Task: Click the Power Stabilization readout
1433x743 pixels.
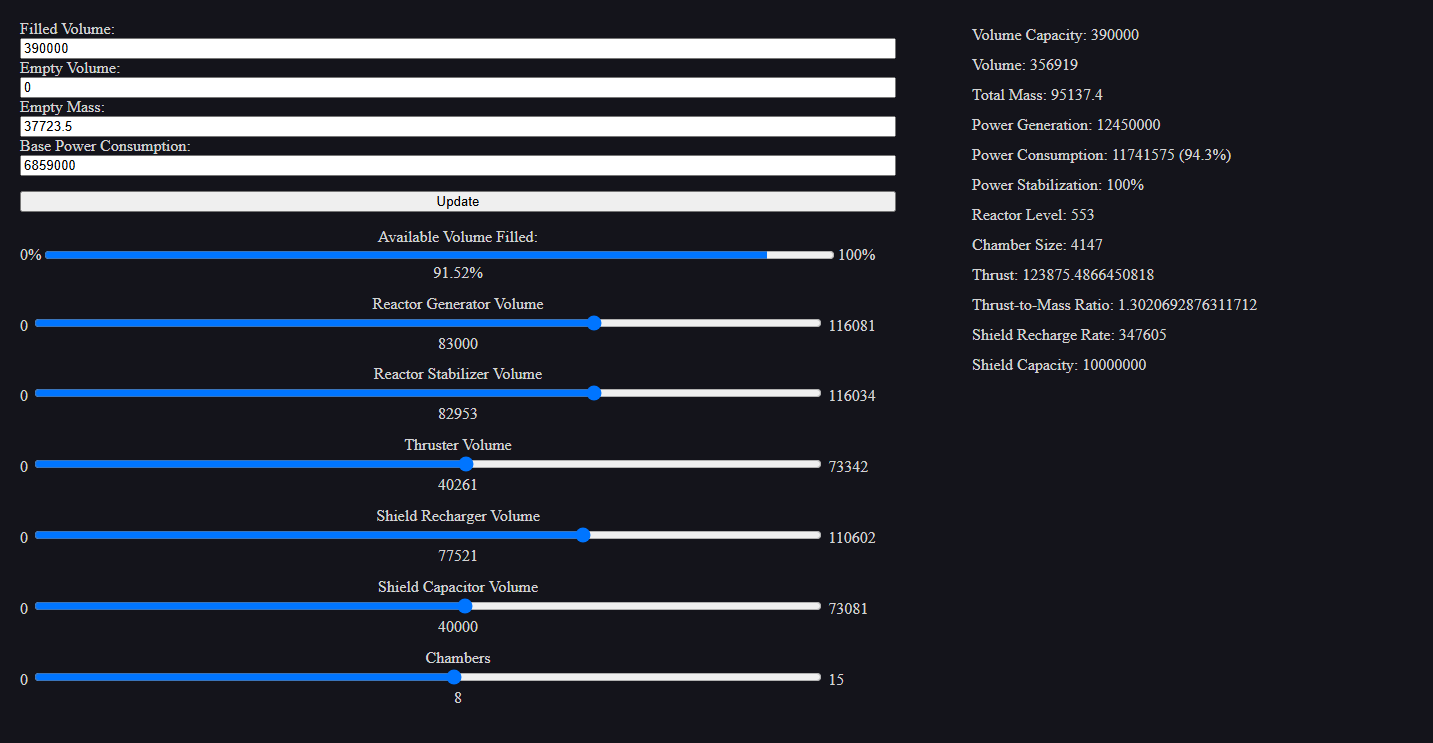Action: click(x=1058, y=185)
